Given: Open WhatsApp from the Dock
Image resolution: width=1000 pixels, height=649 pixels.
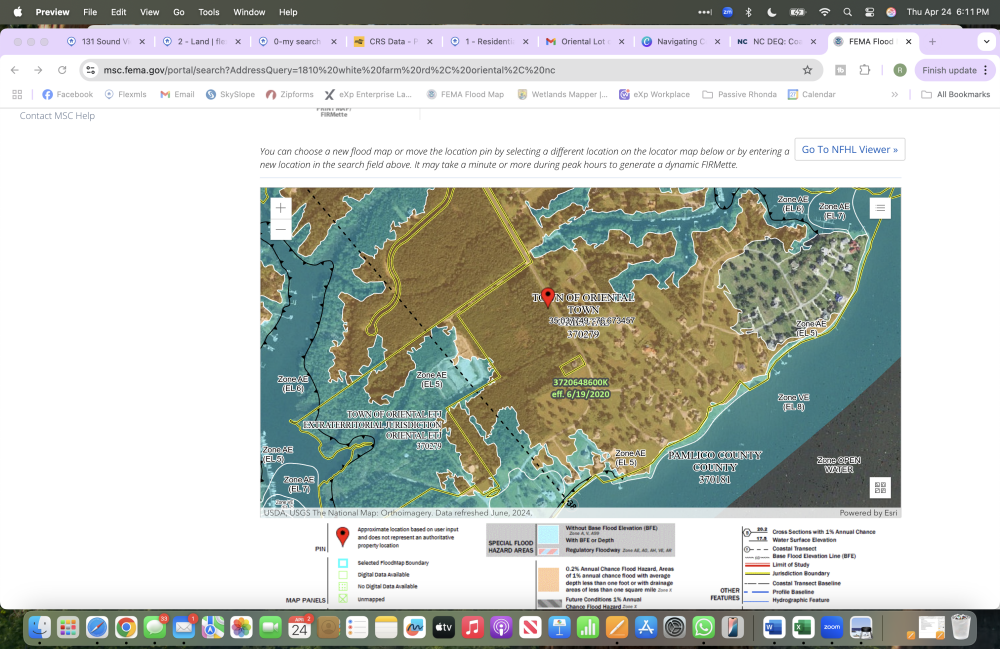Looking at the screenshot, I should pyautogui.click(x=703, y=628).
